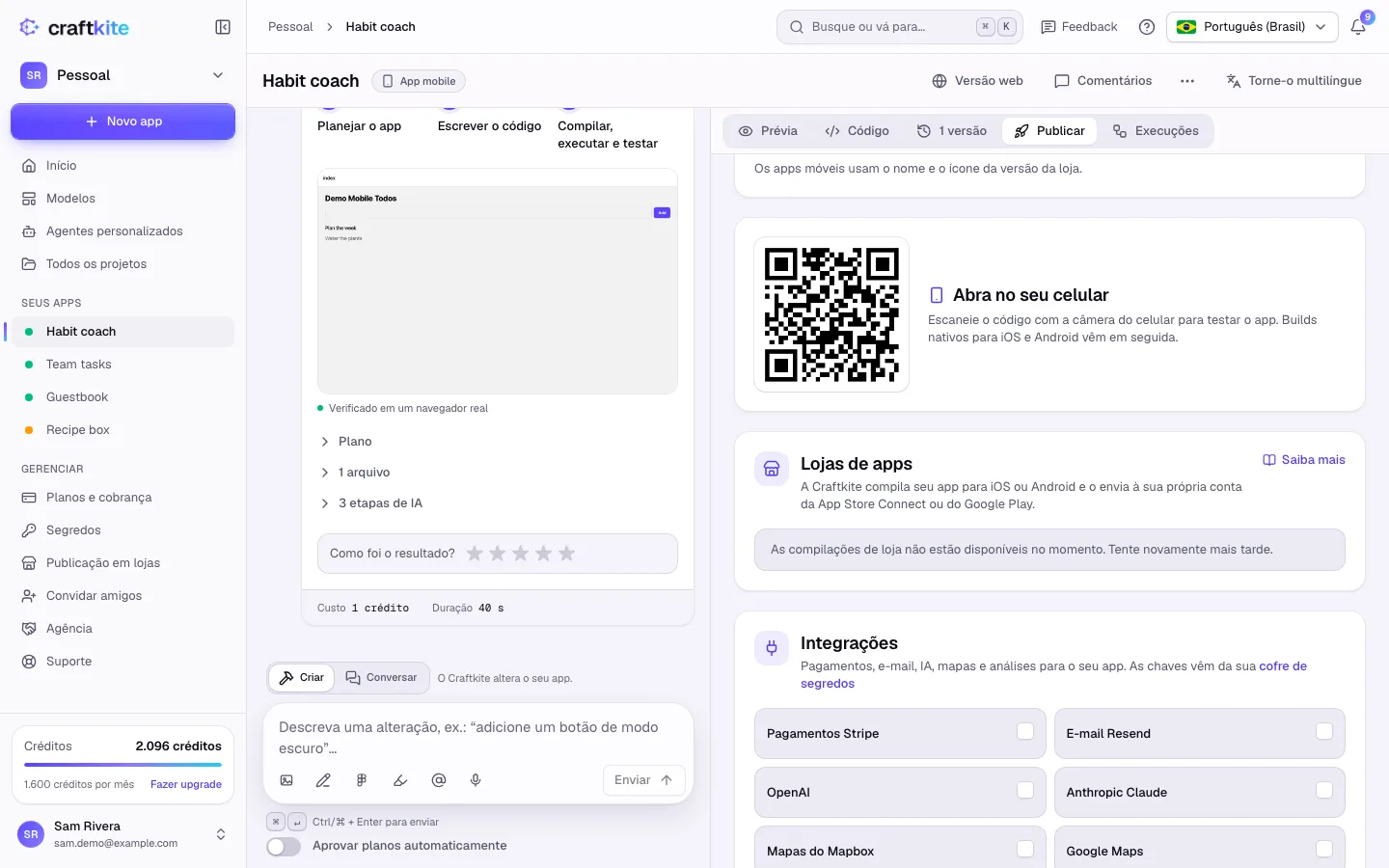
Task: Open the Saiba mais link
Action: pos(1304,460)
